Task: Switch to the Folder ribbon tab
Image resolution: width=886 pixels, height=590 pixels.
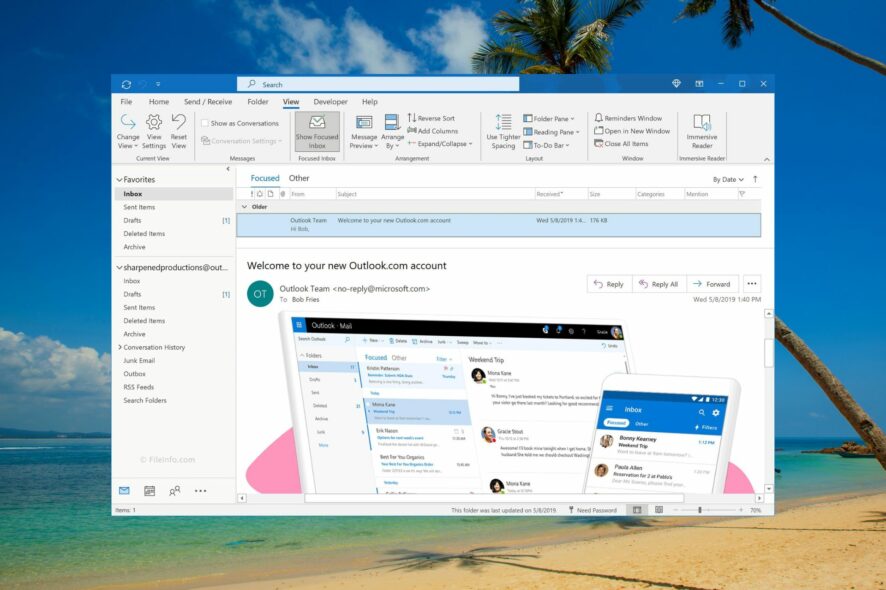Action: click(x=258, y=102)
